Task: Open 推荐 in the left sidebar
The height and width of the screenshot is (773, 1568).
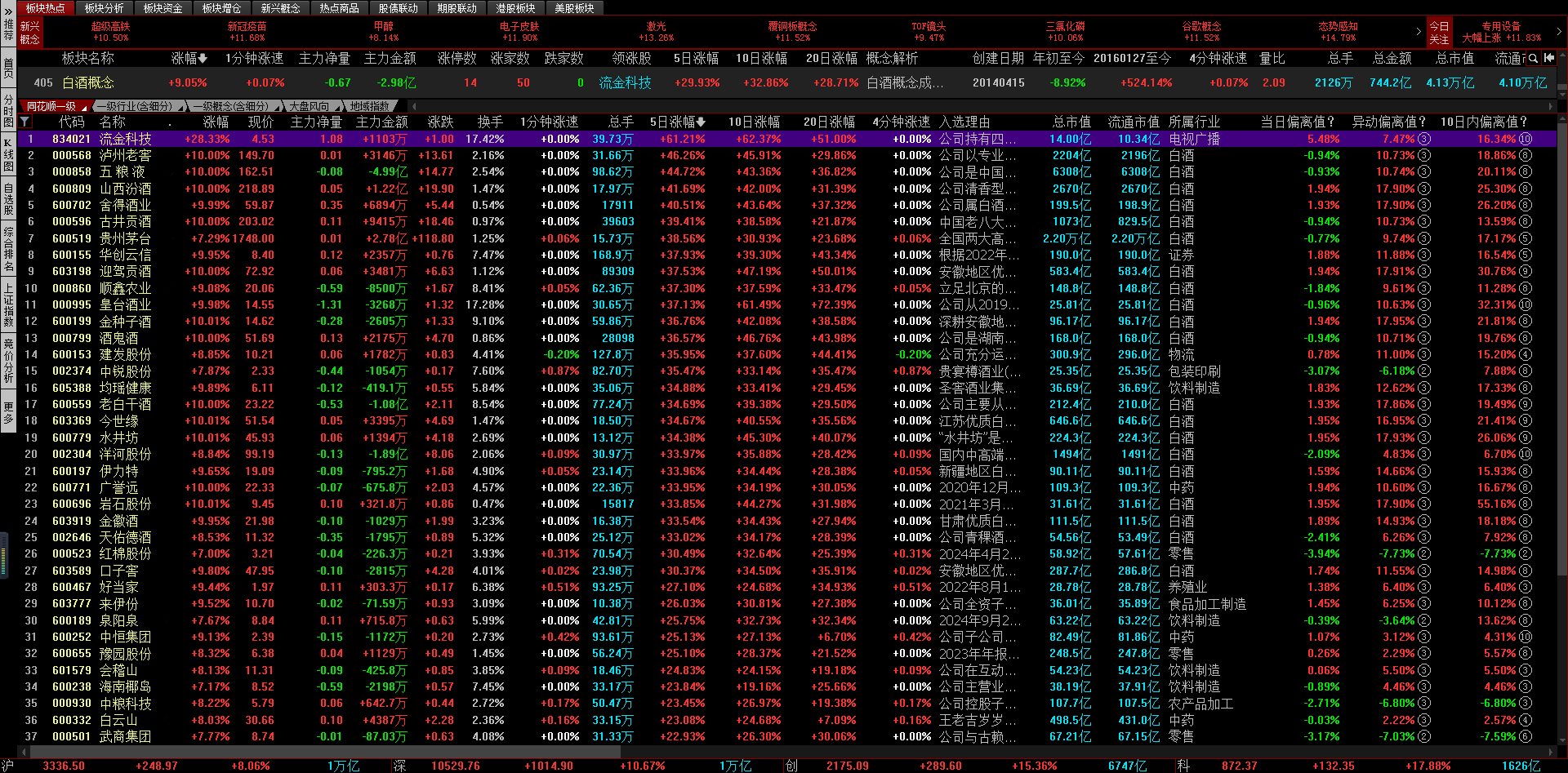Action: click(8, 31)
